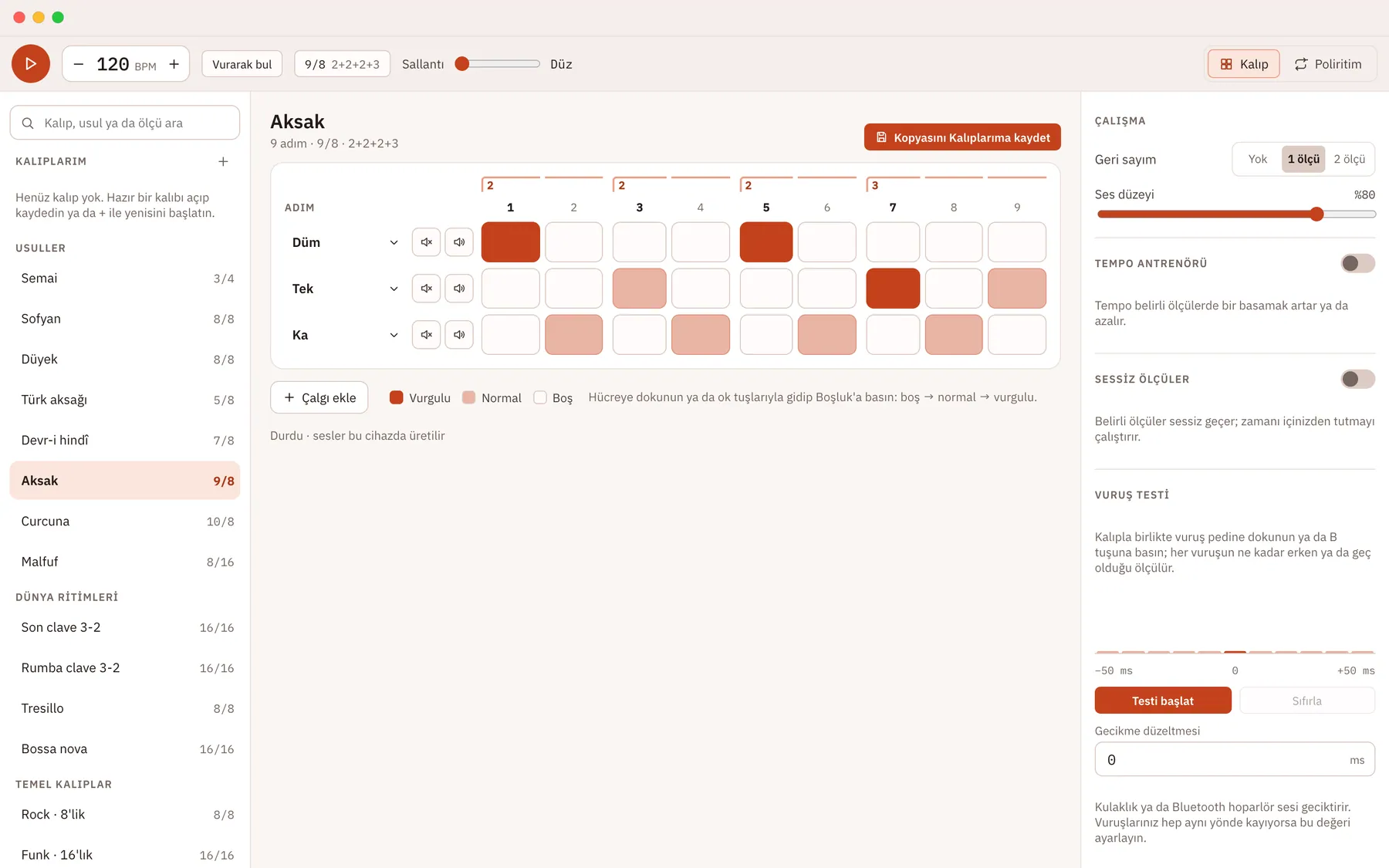The image size is (1389, 868).
Task: Preview the Düm instrument sound
Action: pos(459,242)
